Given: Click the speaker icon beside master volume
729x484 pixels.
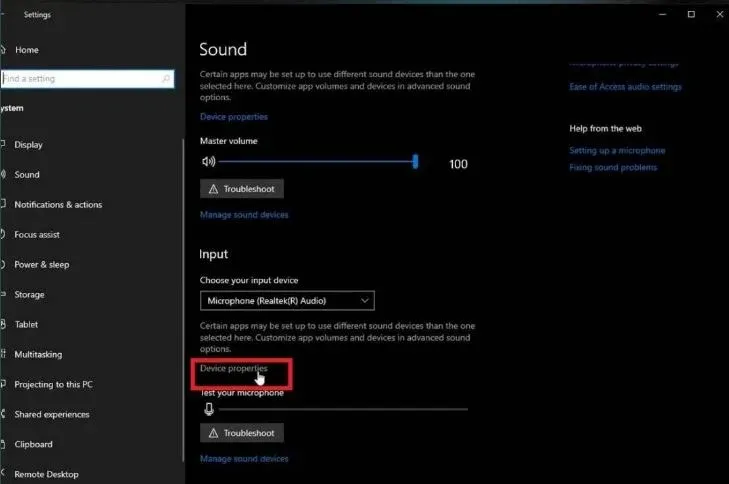Looking at the screenshot, I should tap(208, 161).
